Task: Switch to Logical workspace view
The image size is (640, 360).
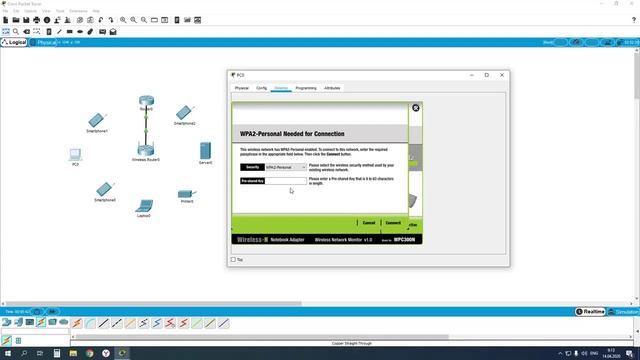Action: point(14,42)
